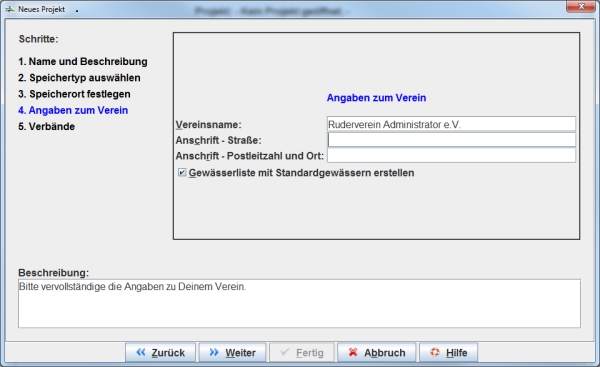
Task: Close the Neues Projekt dialog window
Action: (x=580, y=7)
